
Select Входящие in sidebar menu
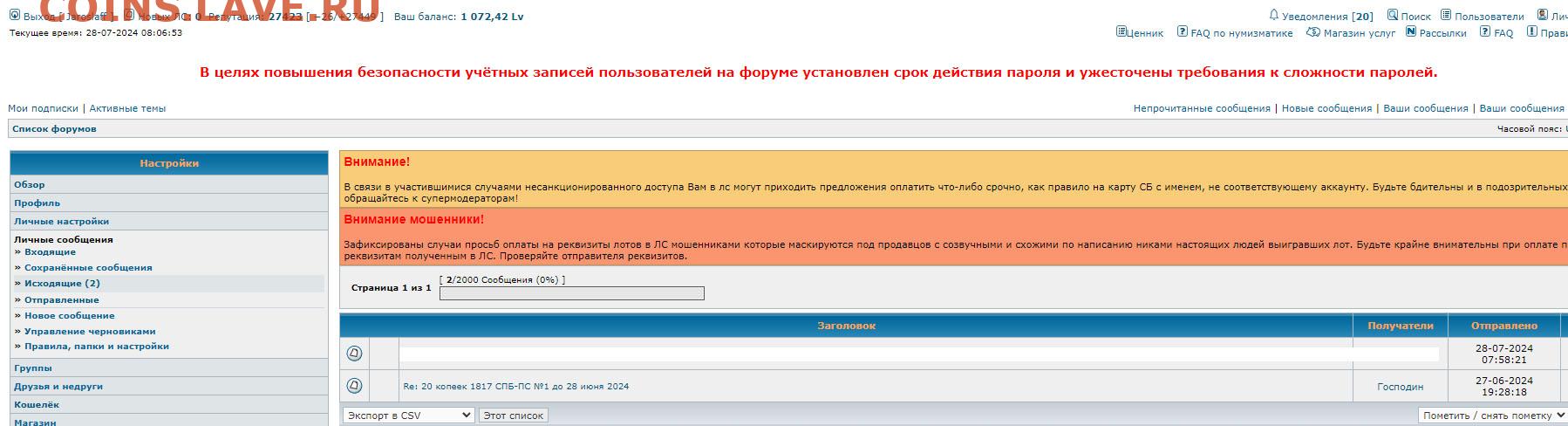pyautogui.click(x=50, y=252)
